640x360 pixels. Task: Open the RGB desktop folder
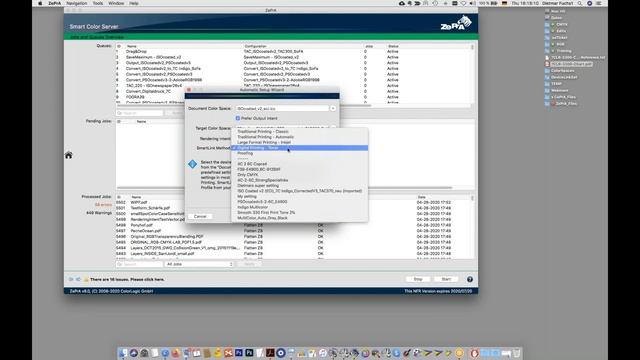[x=555, y=44]
